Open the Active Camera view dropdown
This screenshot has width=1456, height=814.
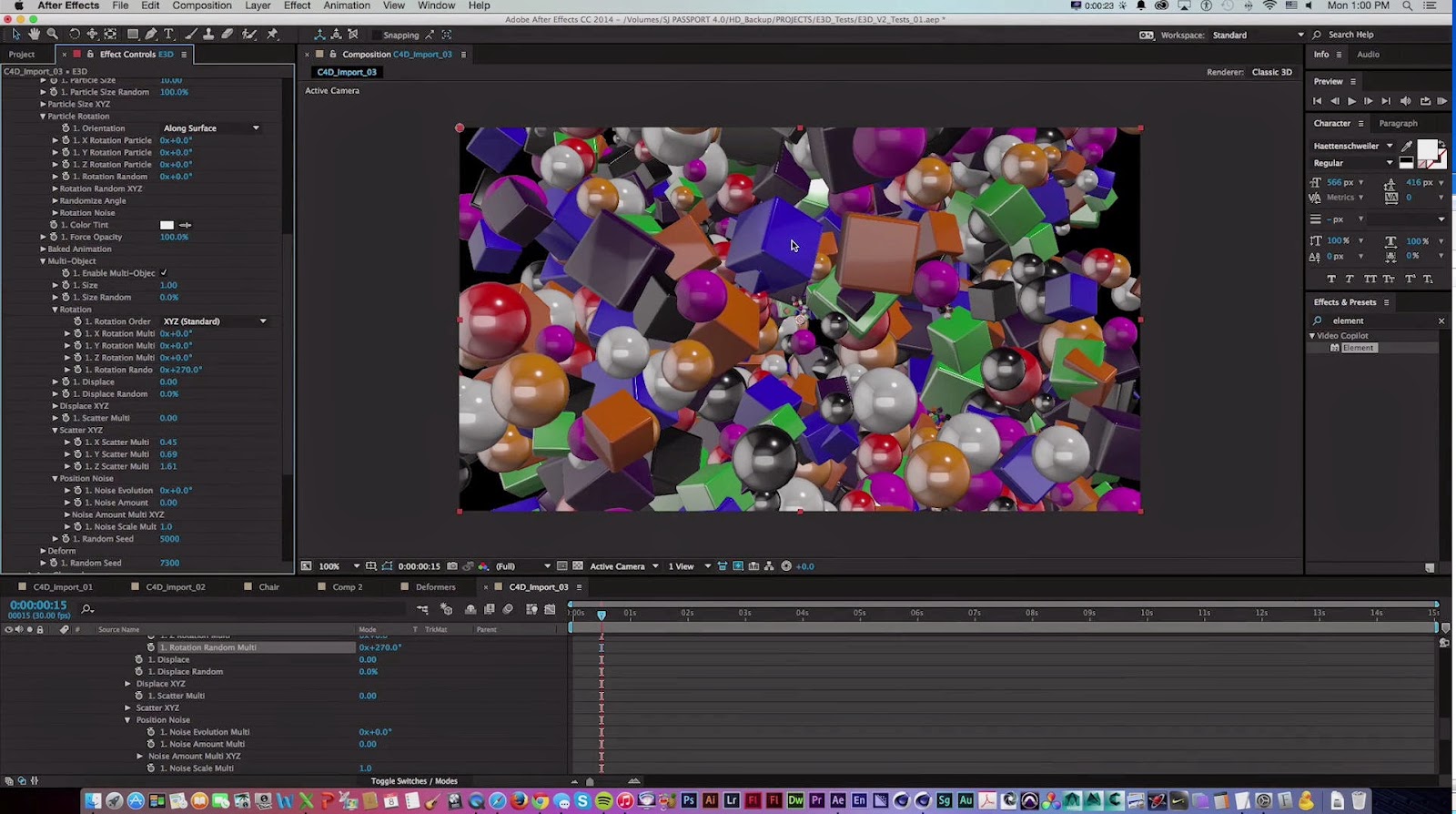624,566
